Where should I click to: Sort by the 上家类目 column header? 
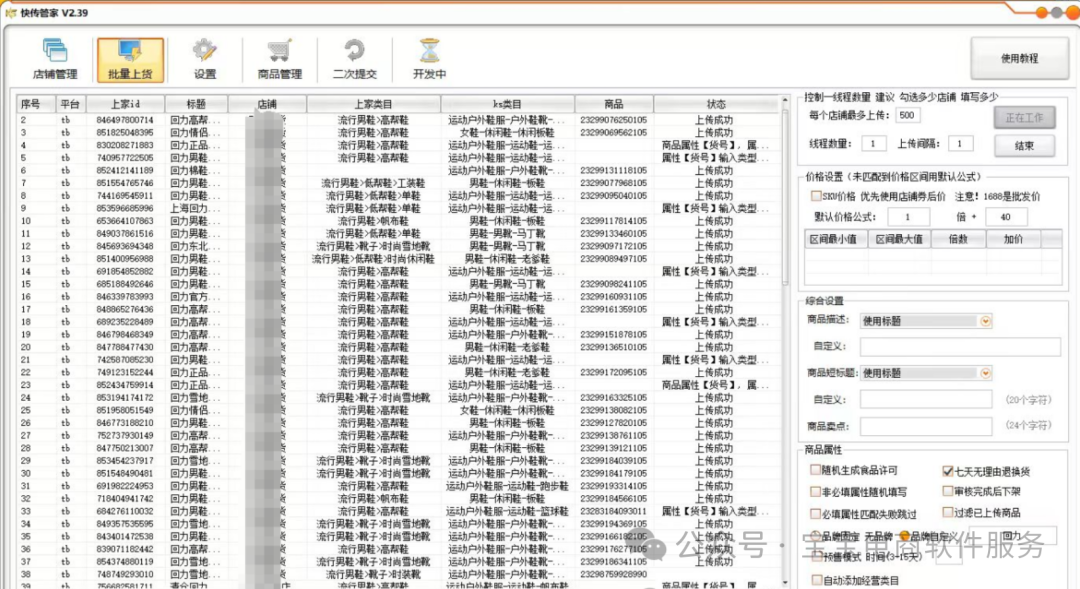coord(373,104)
